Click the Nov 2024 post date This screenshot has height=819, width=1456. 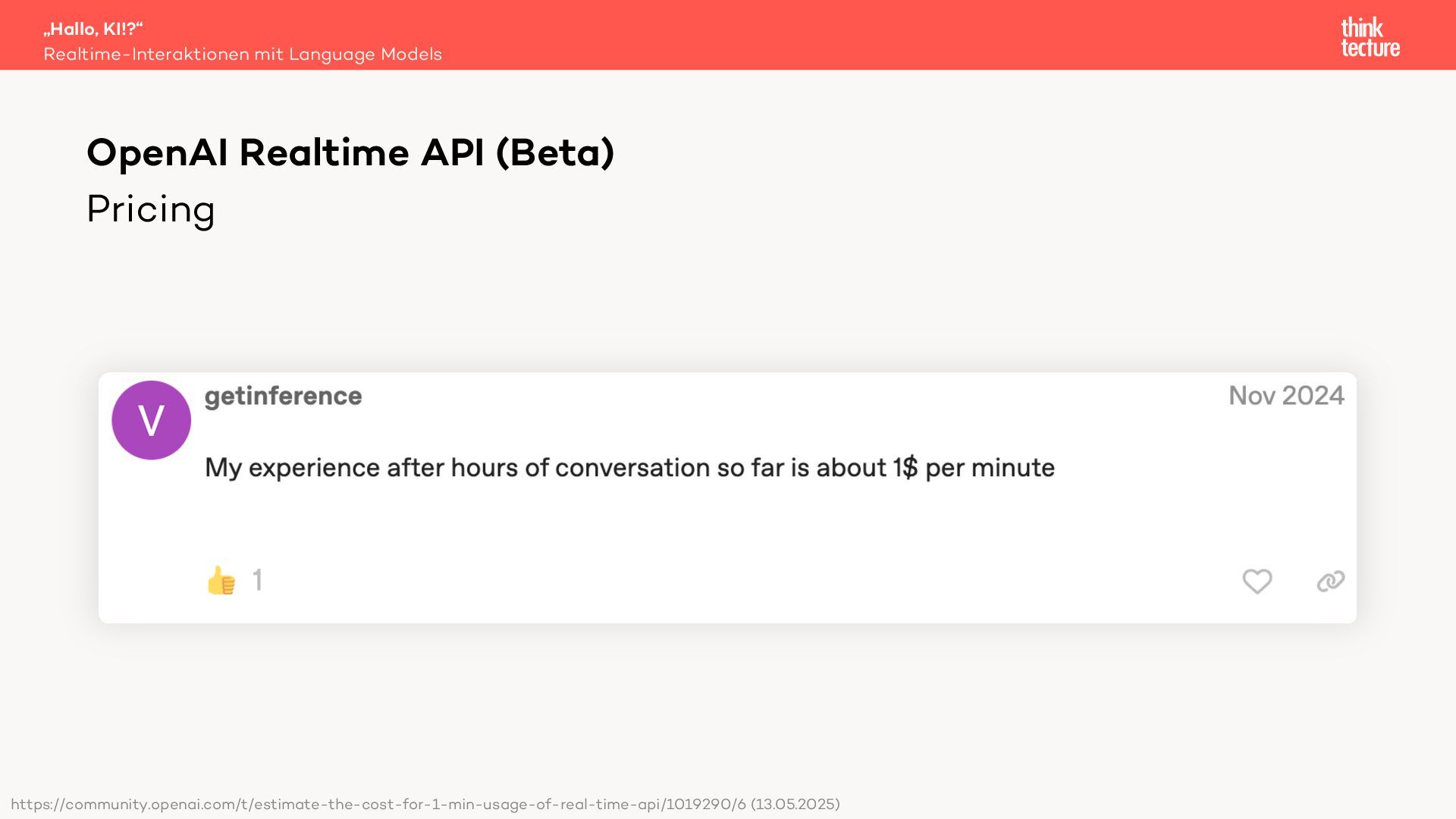(1286, 396)
